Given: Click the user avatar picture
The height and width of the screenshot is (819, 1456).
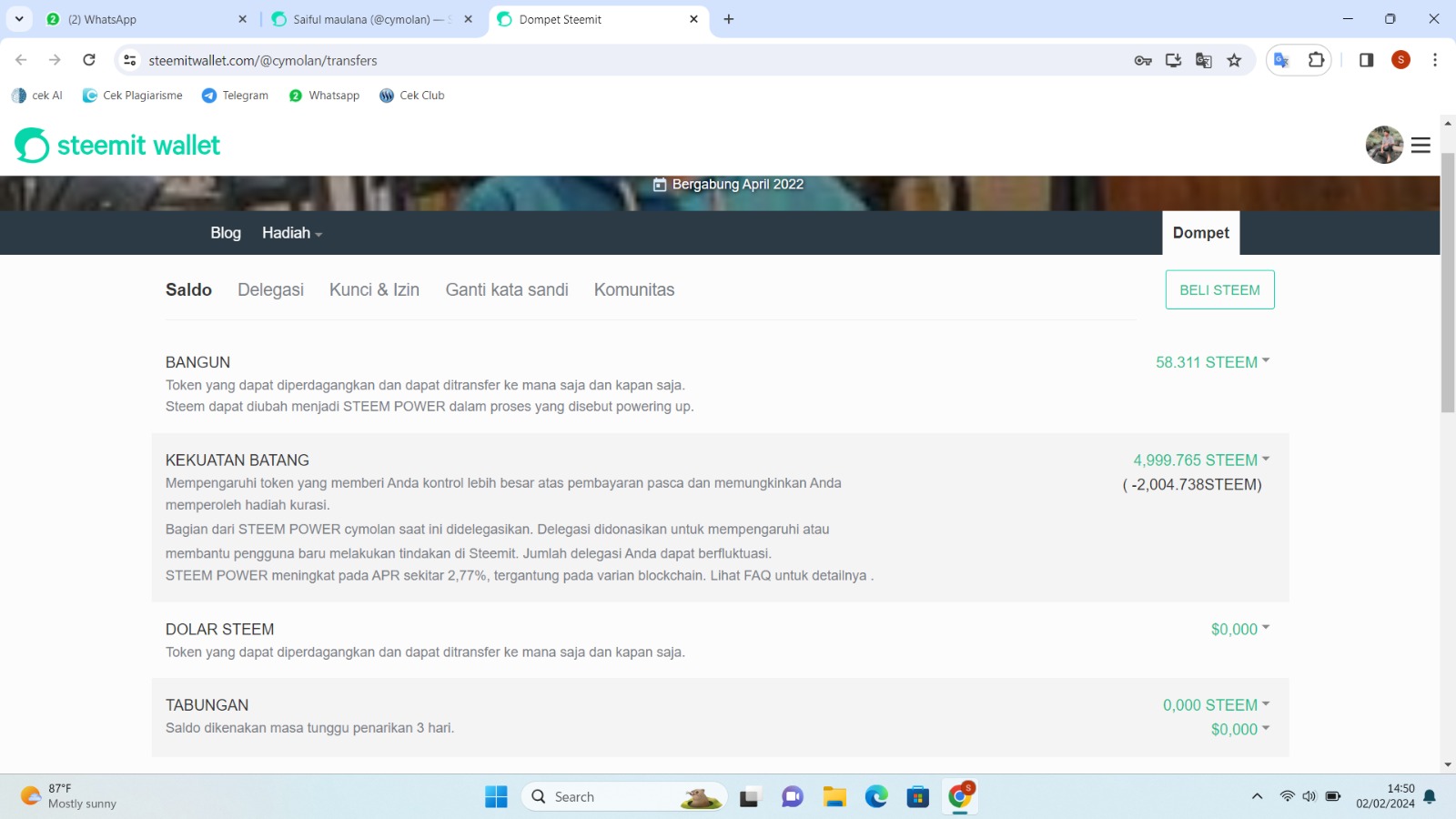Looking at the screenshot, I should (x=1384, y=145).
